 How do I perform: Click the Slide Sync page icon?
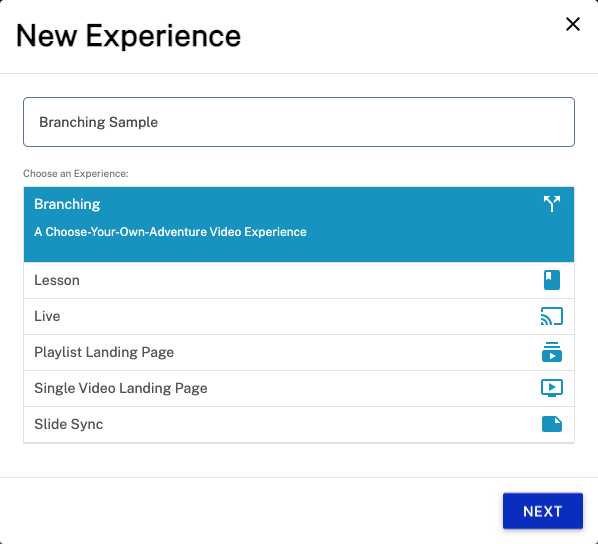pos(551,424)
